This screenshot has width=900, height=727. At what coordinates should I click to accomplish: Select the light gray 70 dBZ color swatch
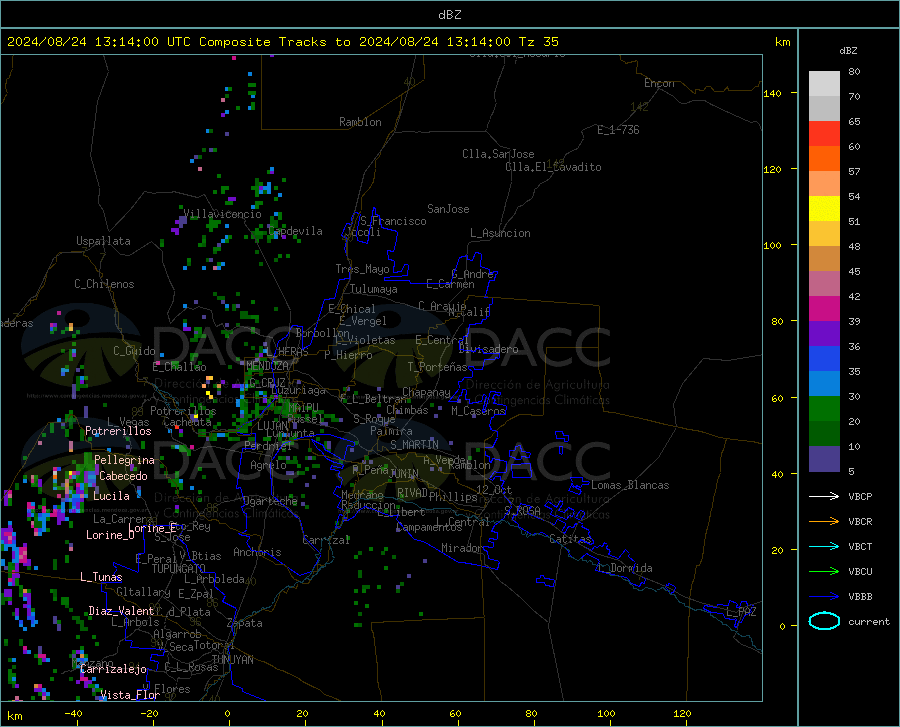click(824, 84)
